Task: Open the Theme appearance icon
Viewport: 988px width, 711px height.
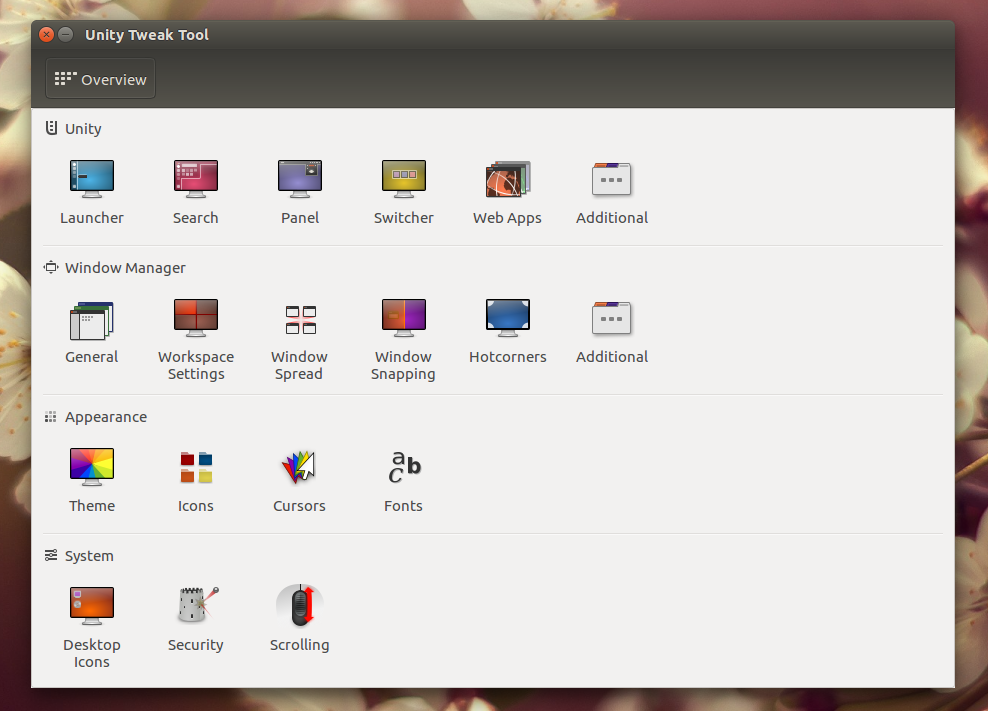Action: 92,467
